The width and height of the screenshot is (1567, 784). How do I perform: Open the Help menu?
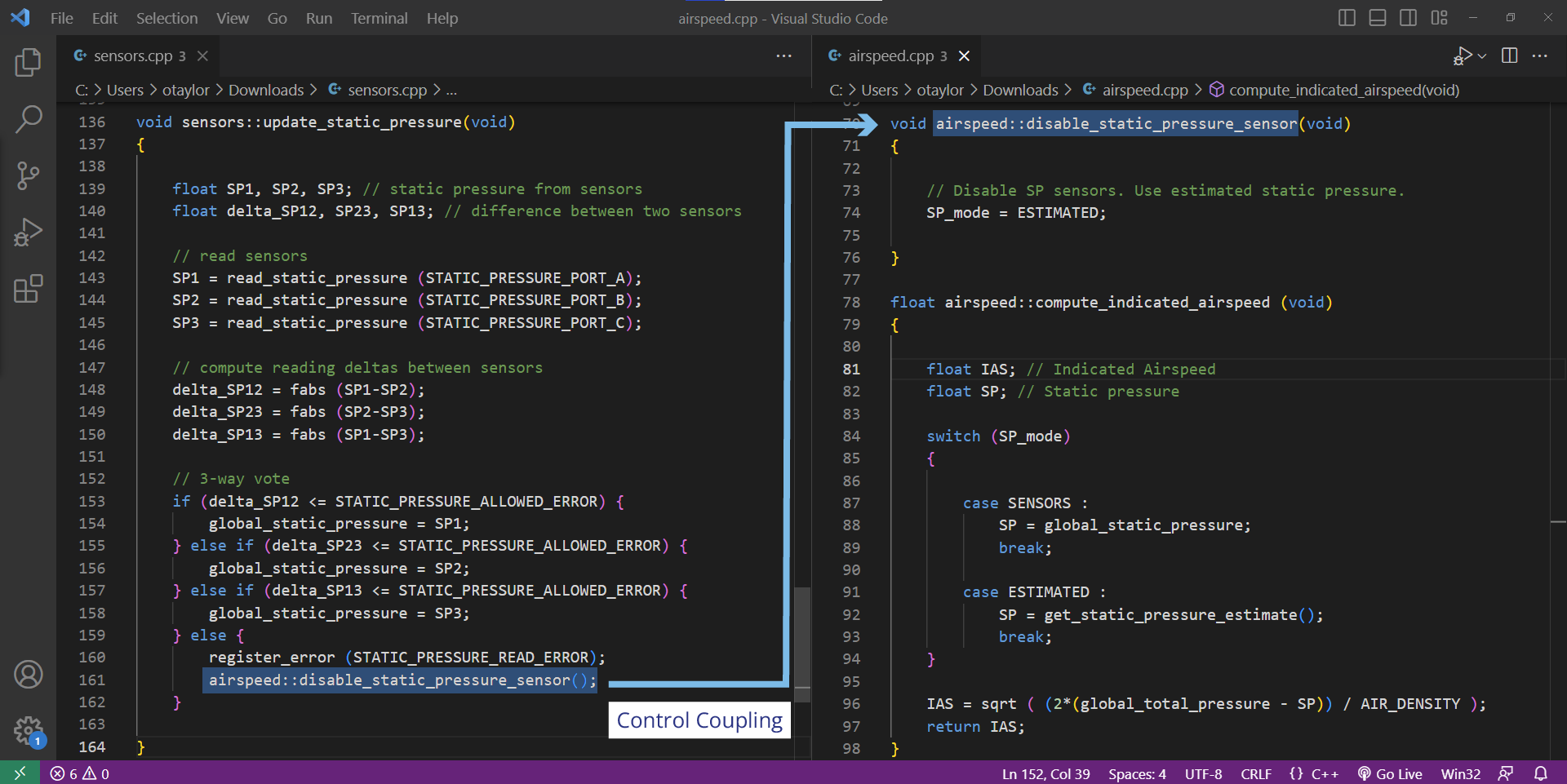tap(442, 18)
